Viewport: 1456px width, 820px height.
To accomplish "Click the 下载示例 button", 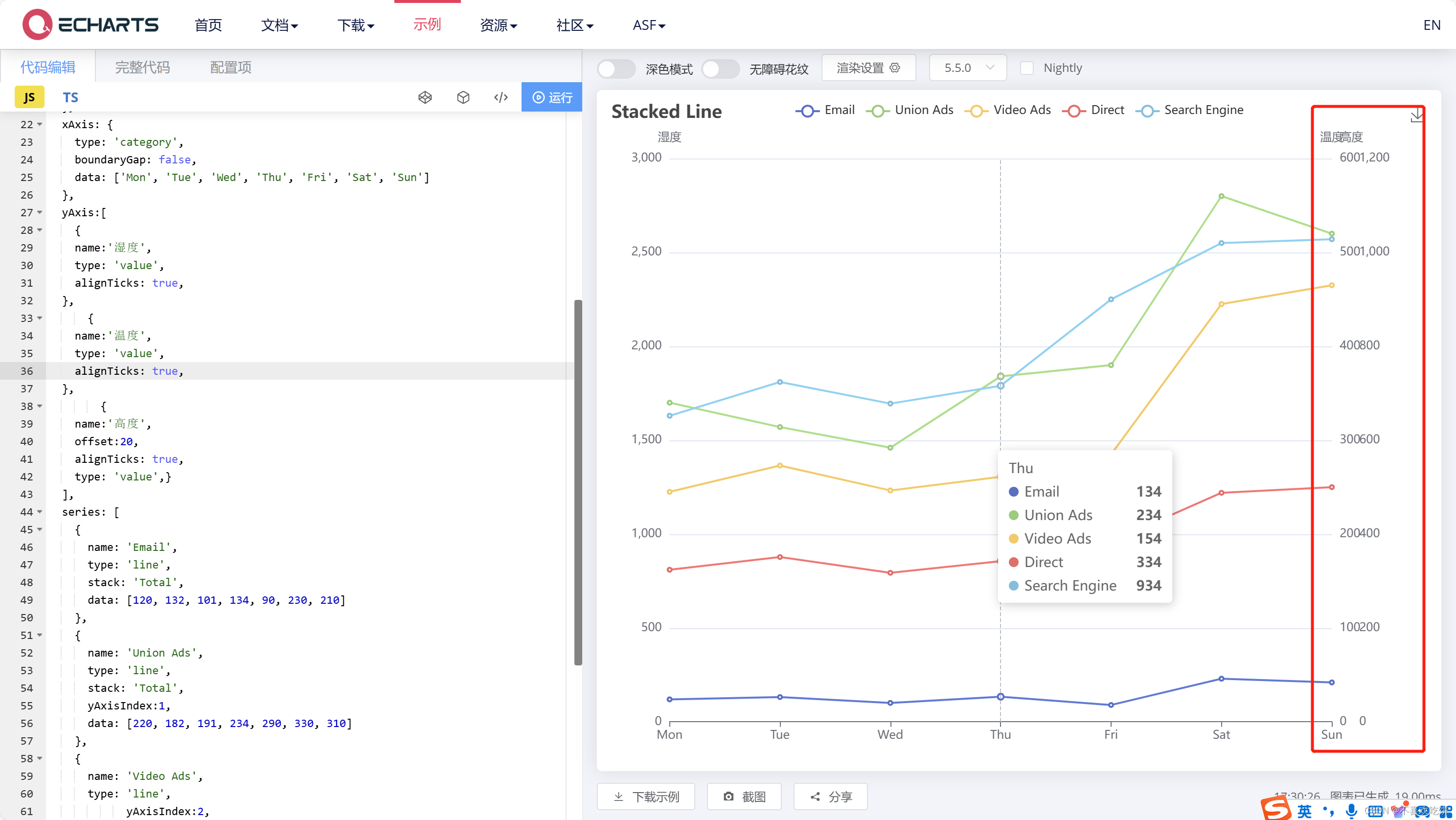I will pos(646,796).
